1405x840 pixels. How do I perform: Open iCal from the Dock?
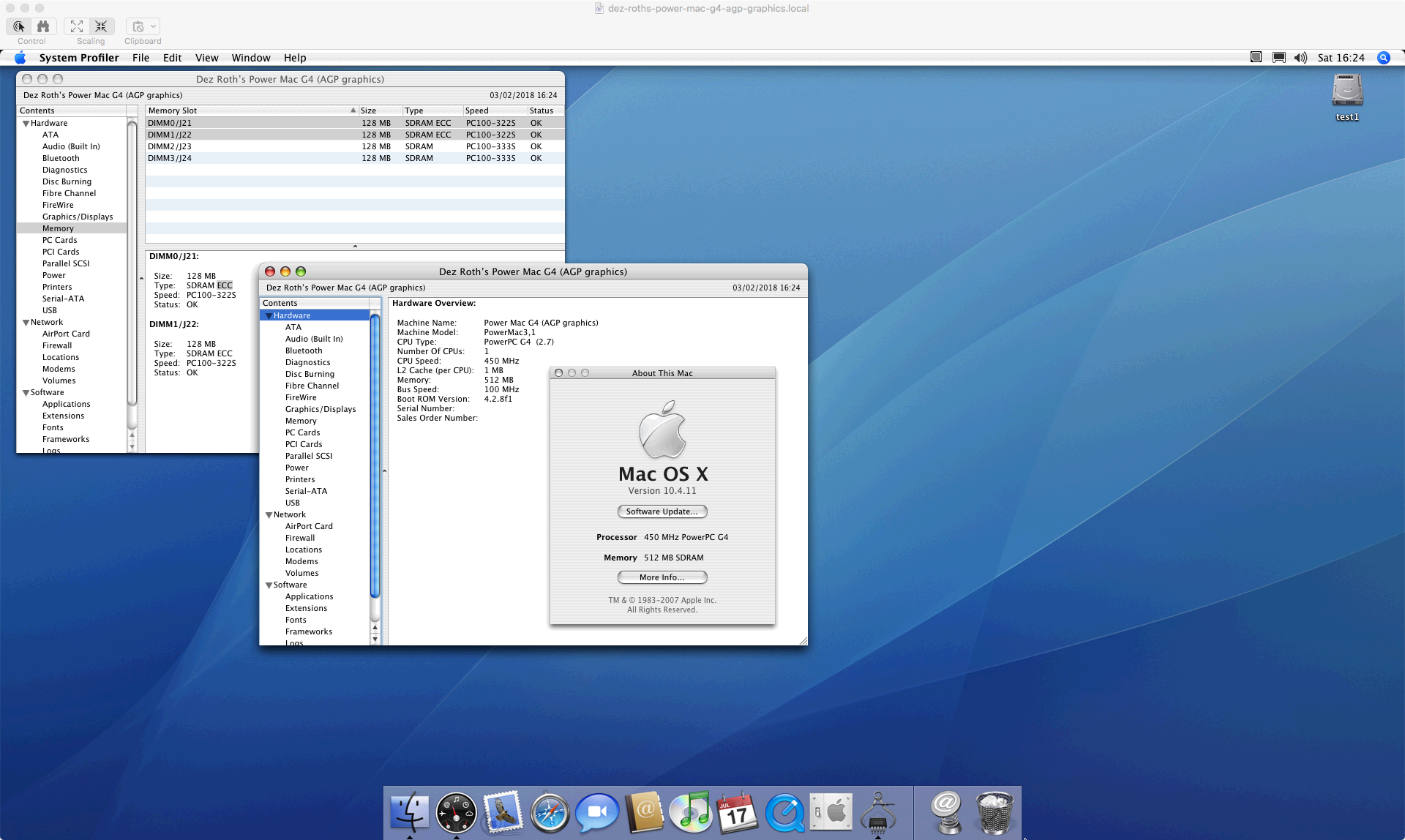pos(738,812)
